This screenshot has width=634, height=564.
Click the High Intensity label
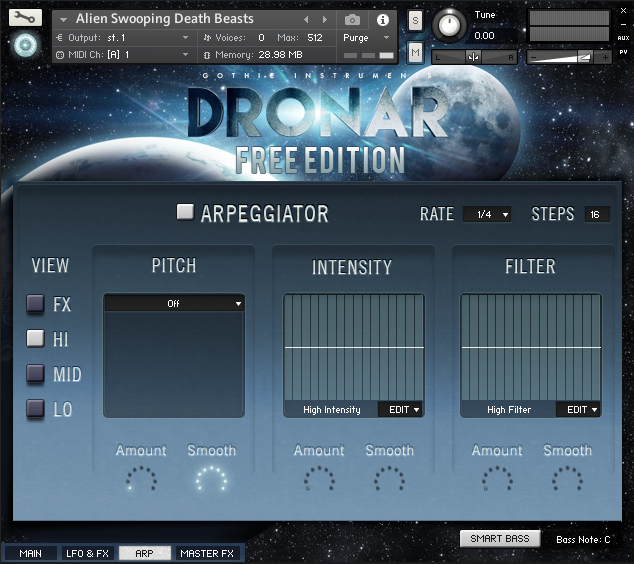click(x=332, y=410)
